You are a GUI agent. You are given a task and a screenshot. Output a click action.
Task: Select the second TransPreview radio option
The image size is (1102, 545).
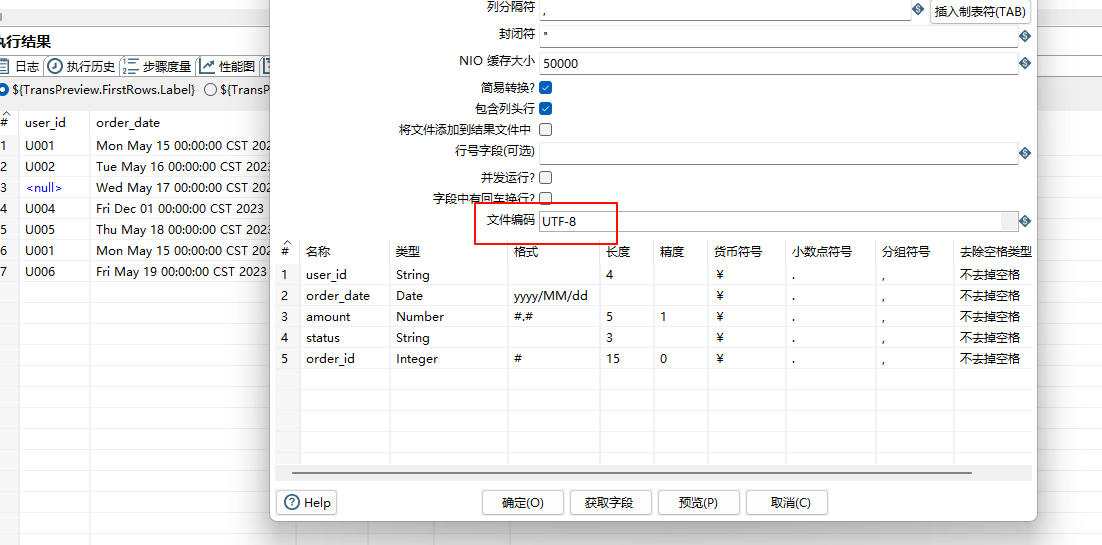(x=210, y=90)
